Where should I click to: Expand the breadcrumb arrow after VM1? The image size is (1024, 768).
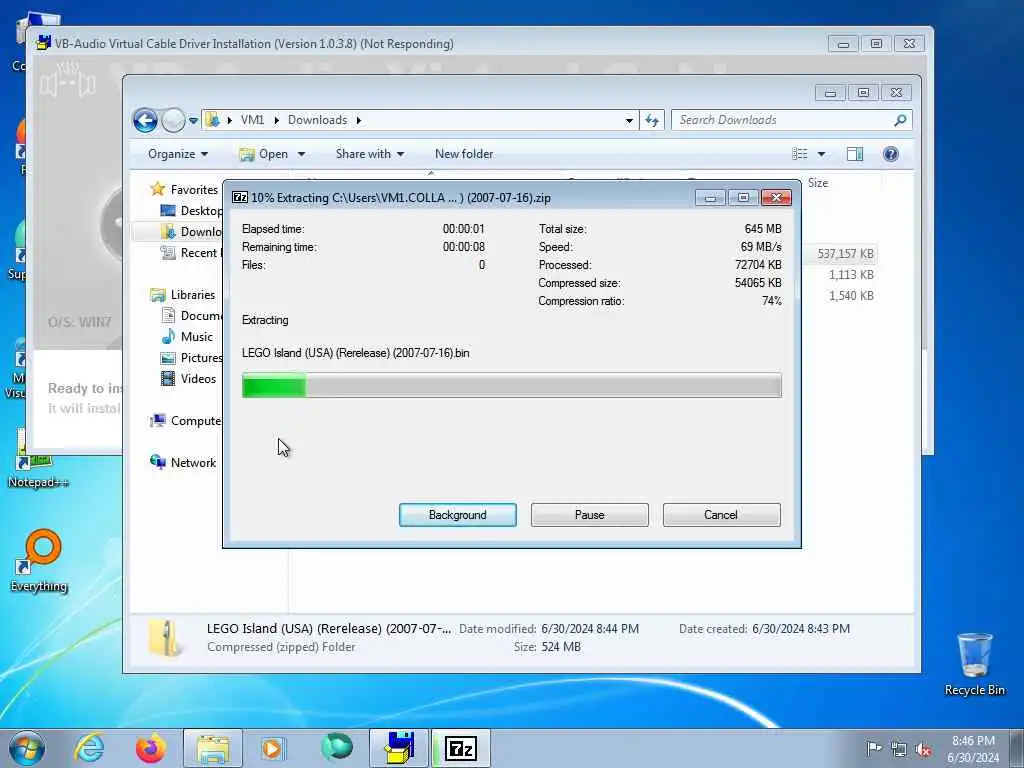point(276,120)
